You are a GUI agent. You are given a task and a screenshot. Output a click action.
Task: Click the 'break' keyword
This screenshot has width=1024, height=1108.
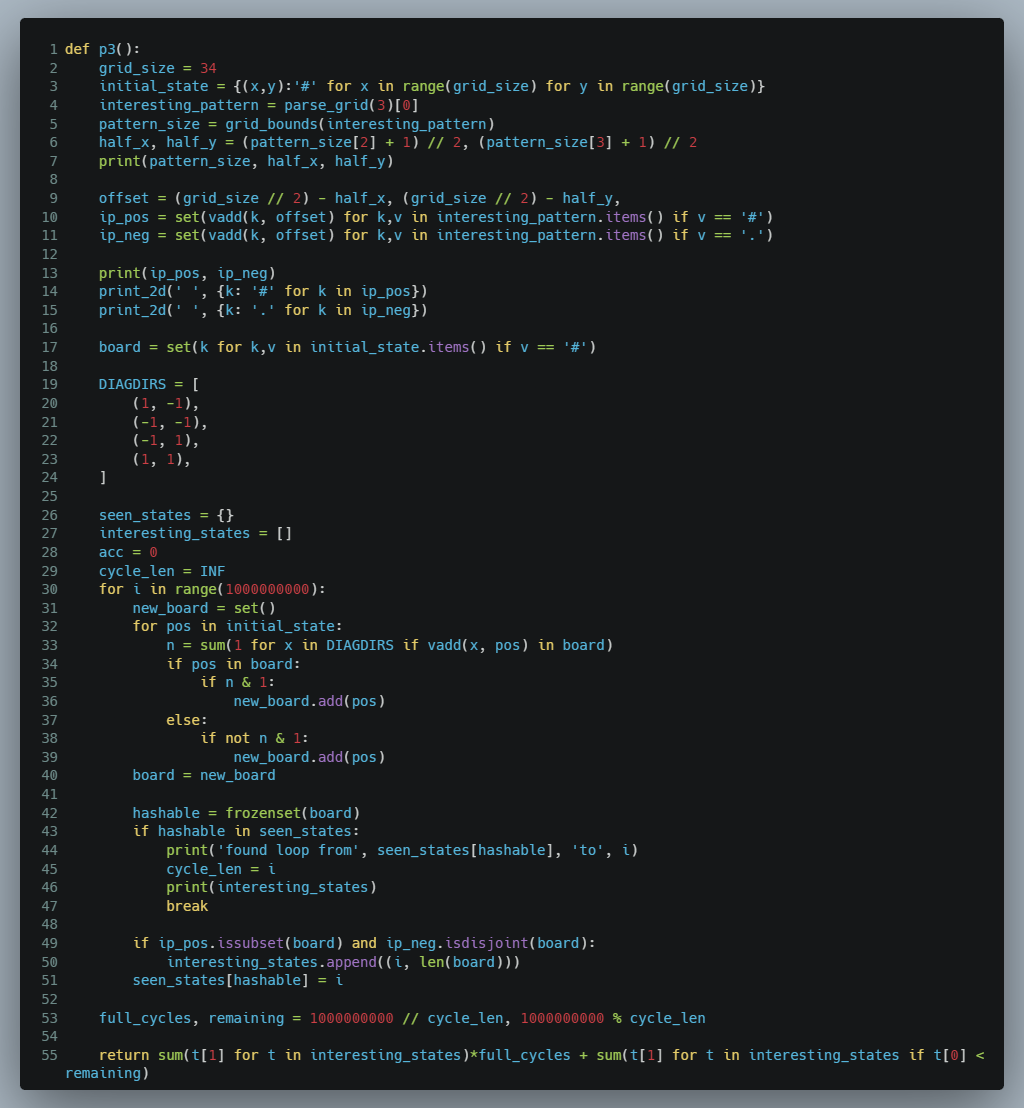point(187,906)
